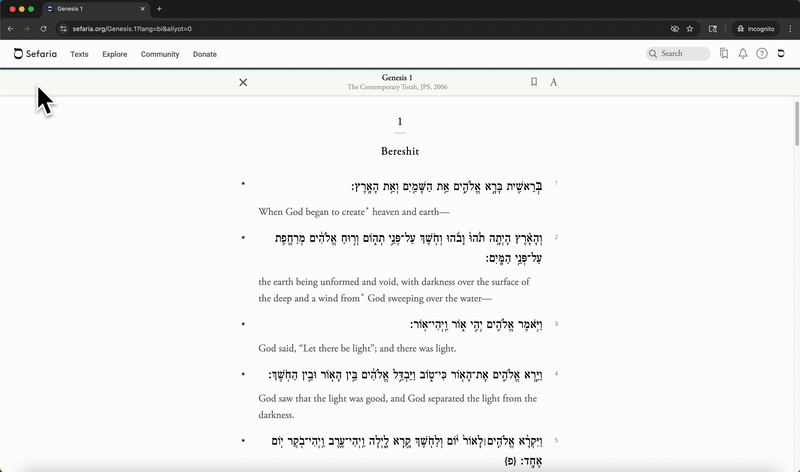800x472 pixels.
Task: Close the Genesis 1 reader panel
Action: tap(243, 82)
